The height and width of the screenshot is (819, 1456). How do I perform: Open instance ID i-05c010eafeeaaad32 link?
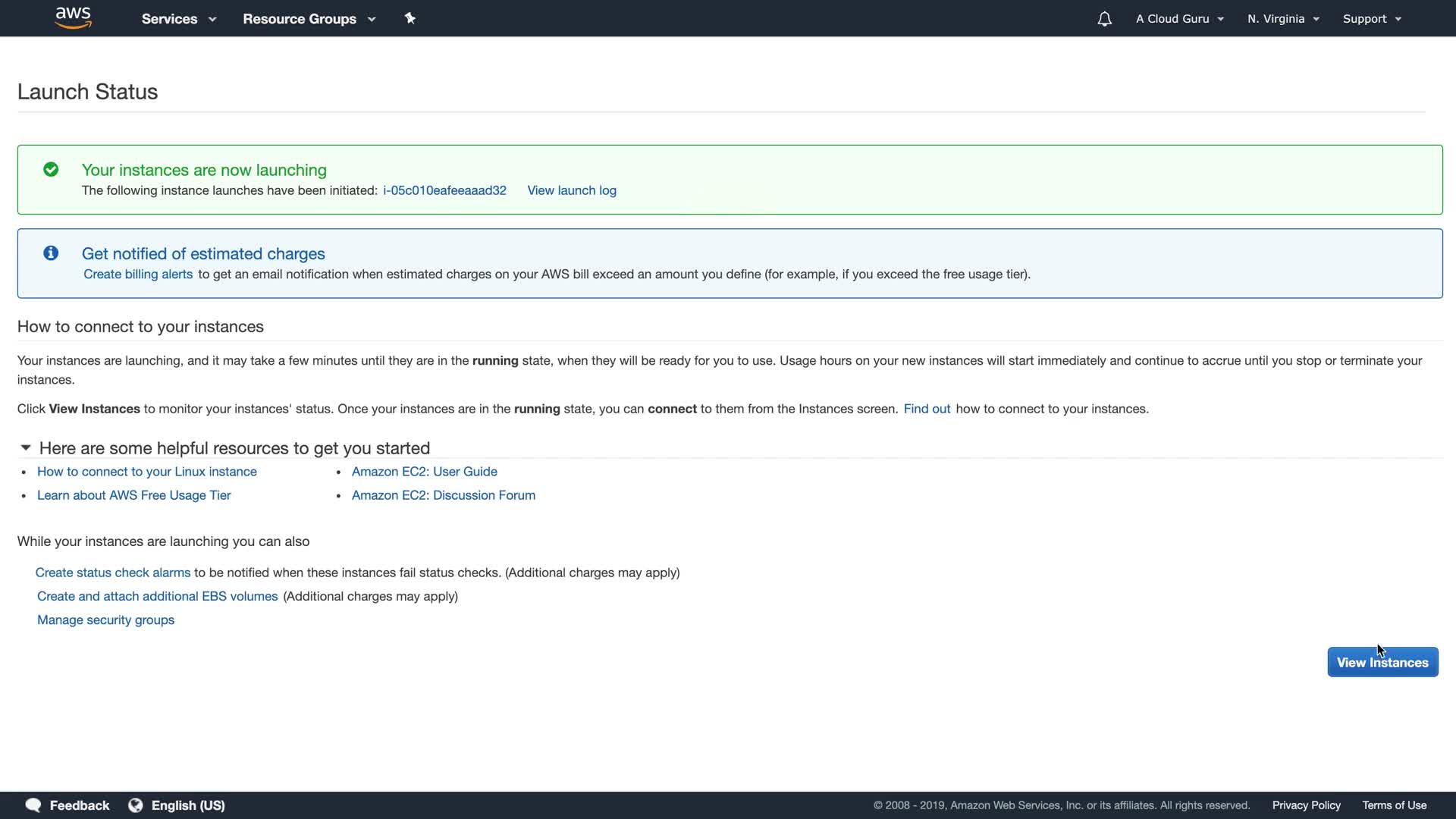444,190
